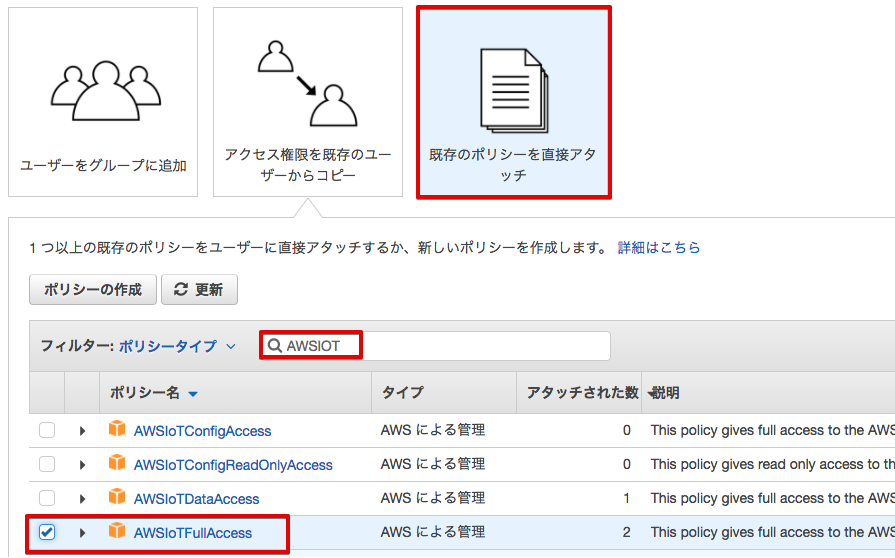This screenshot has width=895, height=558.
Task: Select the ユーザーをグループに追加 card
Action: coord(103,102)
